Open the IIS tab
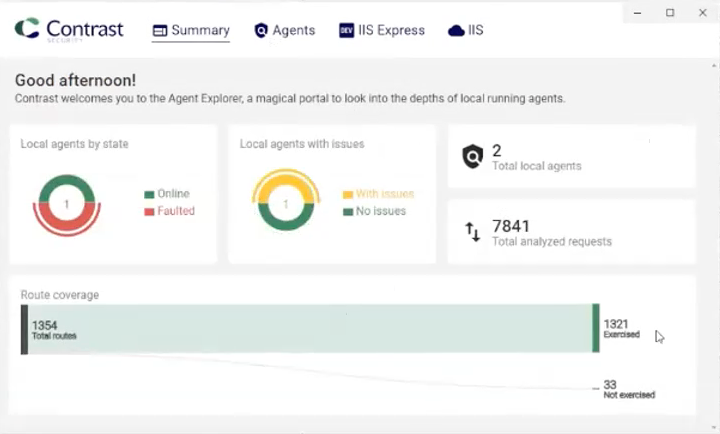 475,31
